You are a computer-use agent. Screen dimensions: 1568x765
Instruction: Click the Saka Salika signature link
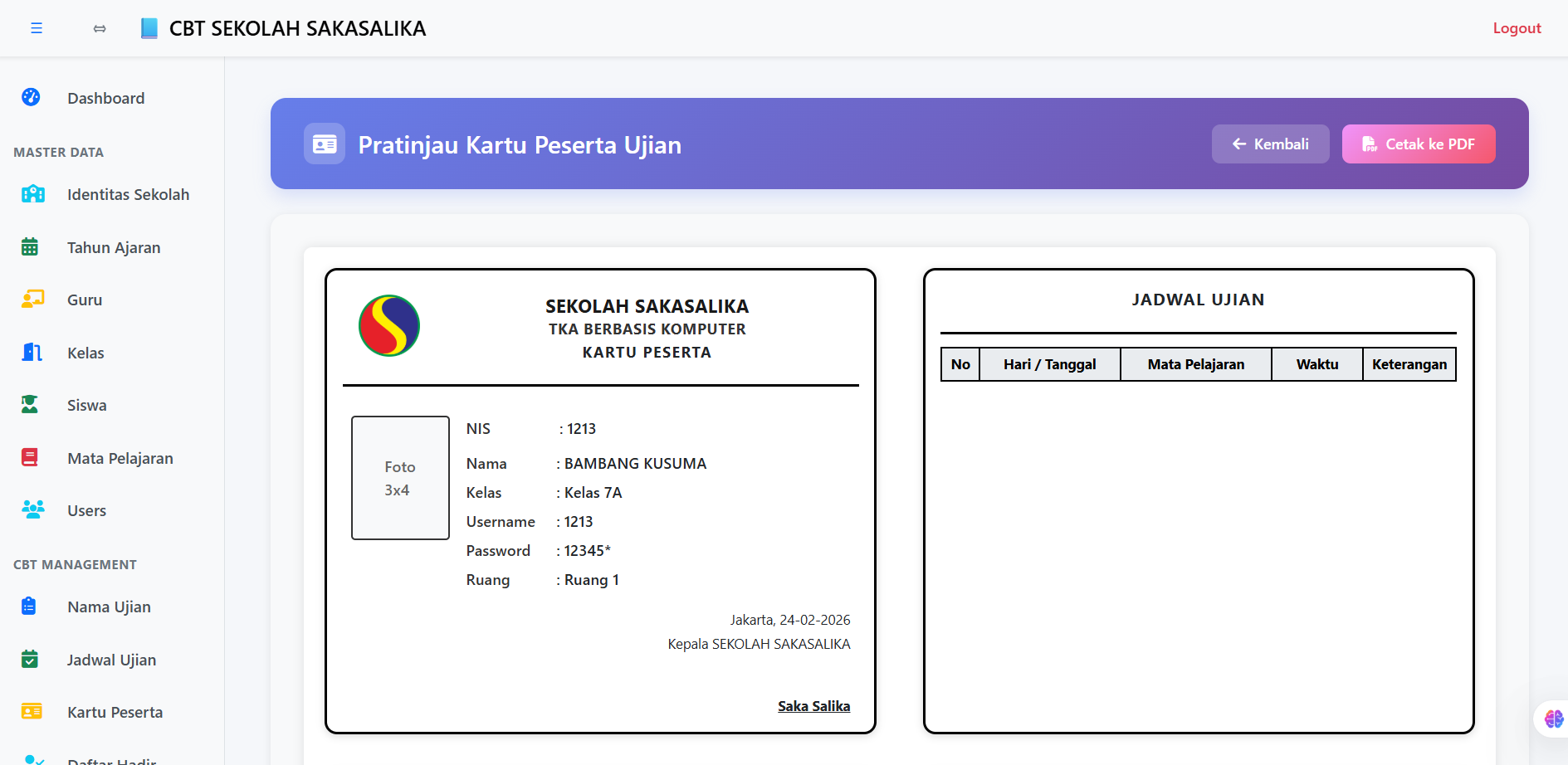(x=813, y=705)
